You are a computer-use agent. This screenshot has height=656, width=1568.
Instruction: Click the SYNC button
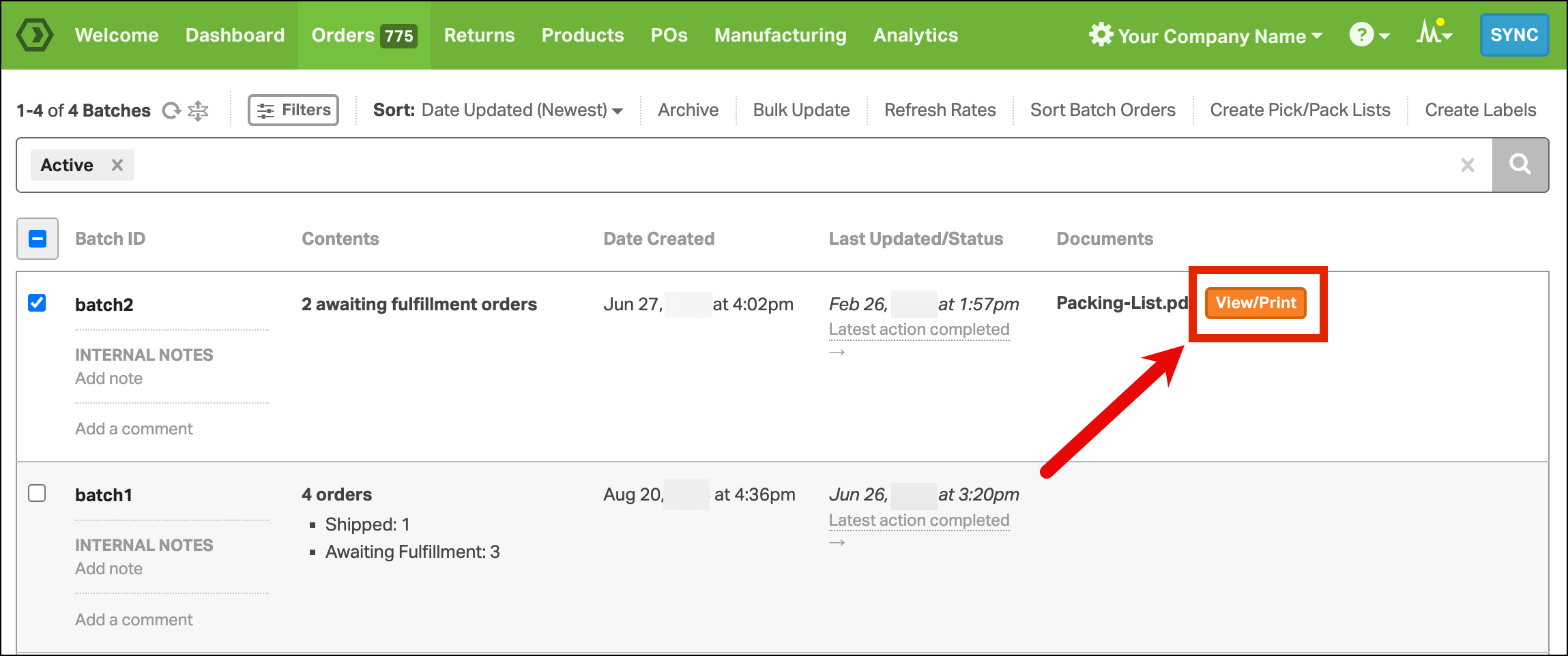(x=1514, y=35)
